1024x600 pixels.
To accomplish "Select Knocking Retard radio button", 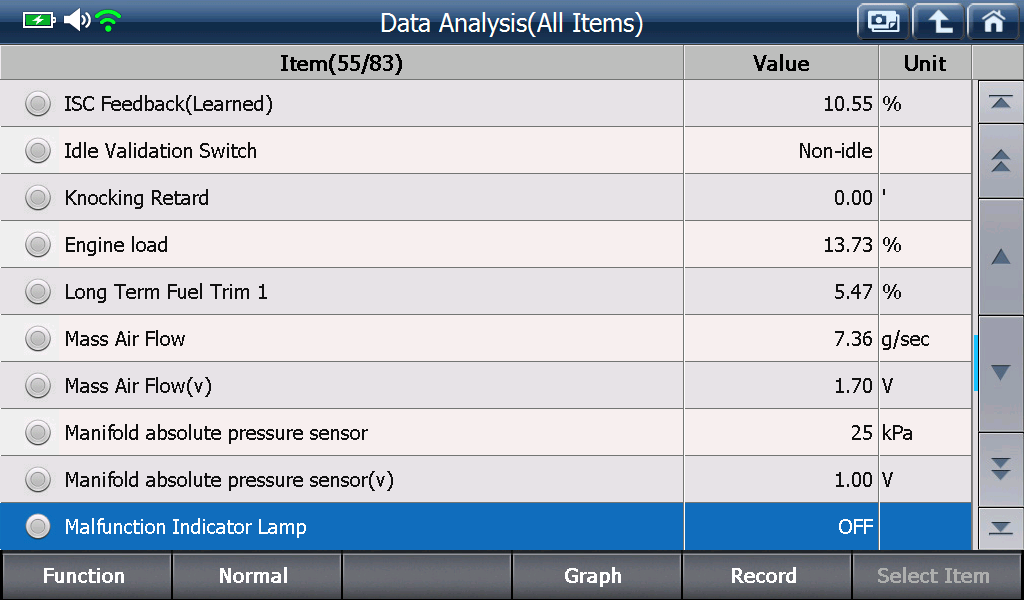I will (x=38, y=197).
